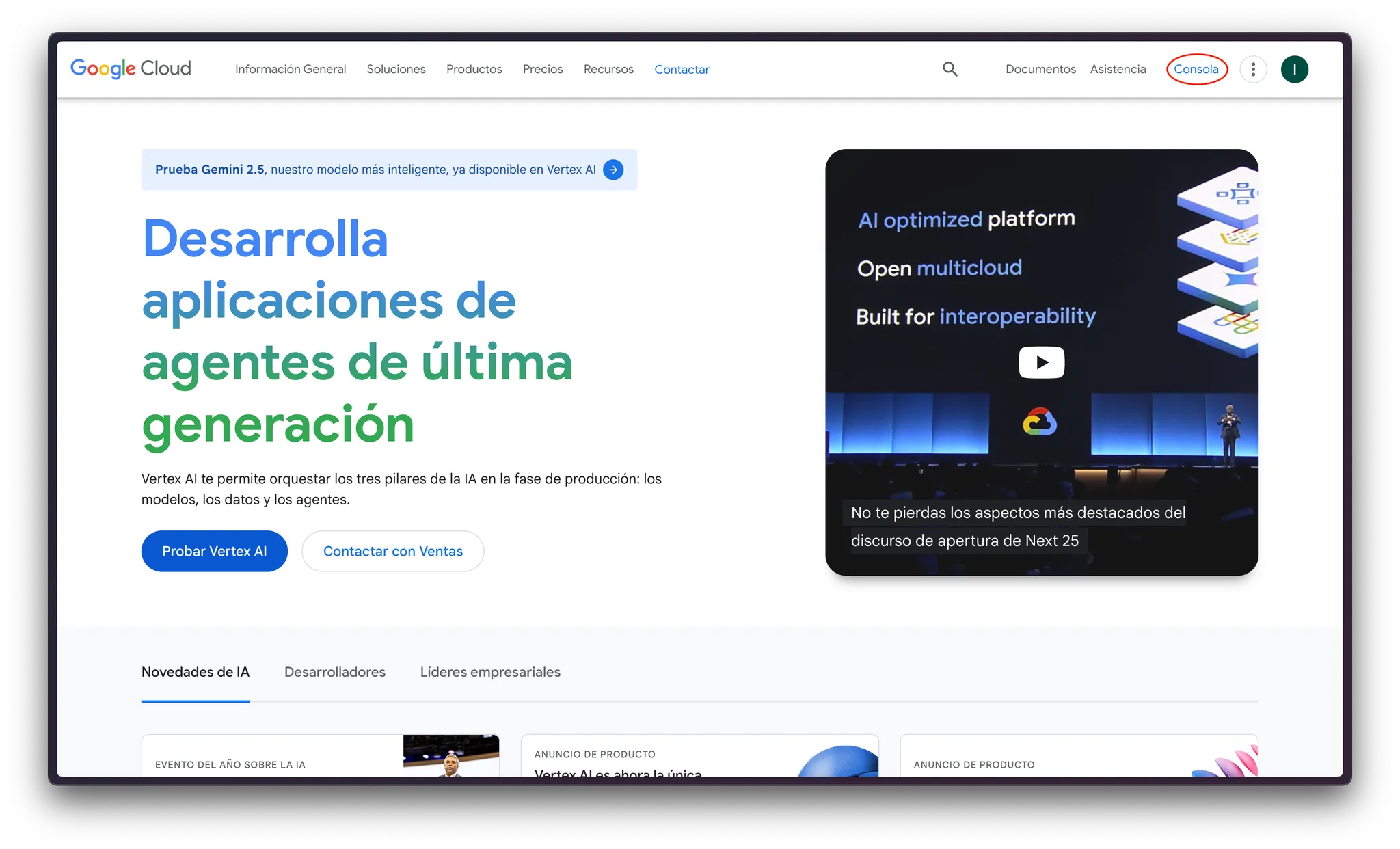Viewport: 1400px width, 849px height.
Task: Open the three-dot more options menu
Action: pyautogui.click(x=1253, y=69)
